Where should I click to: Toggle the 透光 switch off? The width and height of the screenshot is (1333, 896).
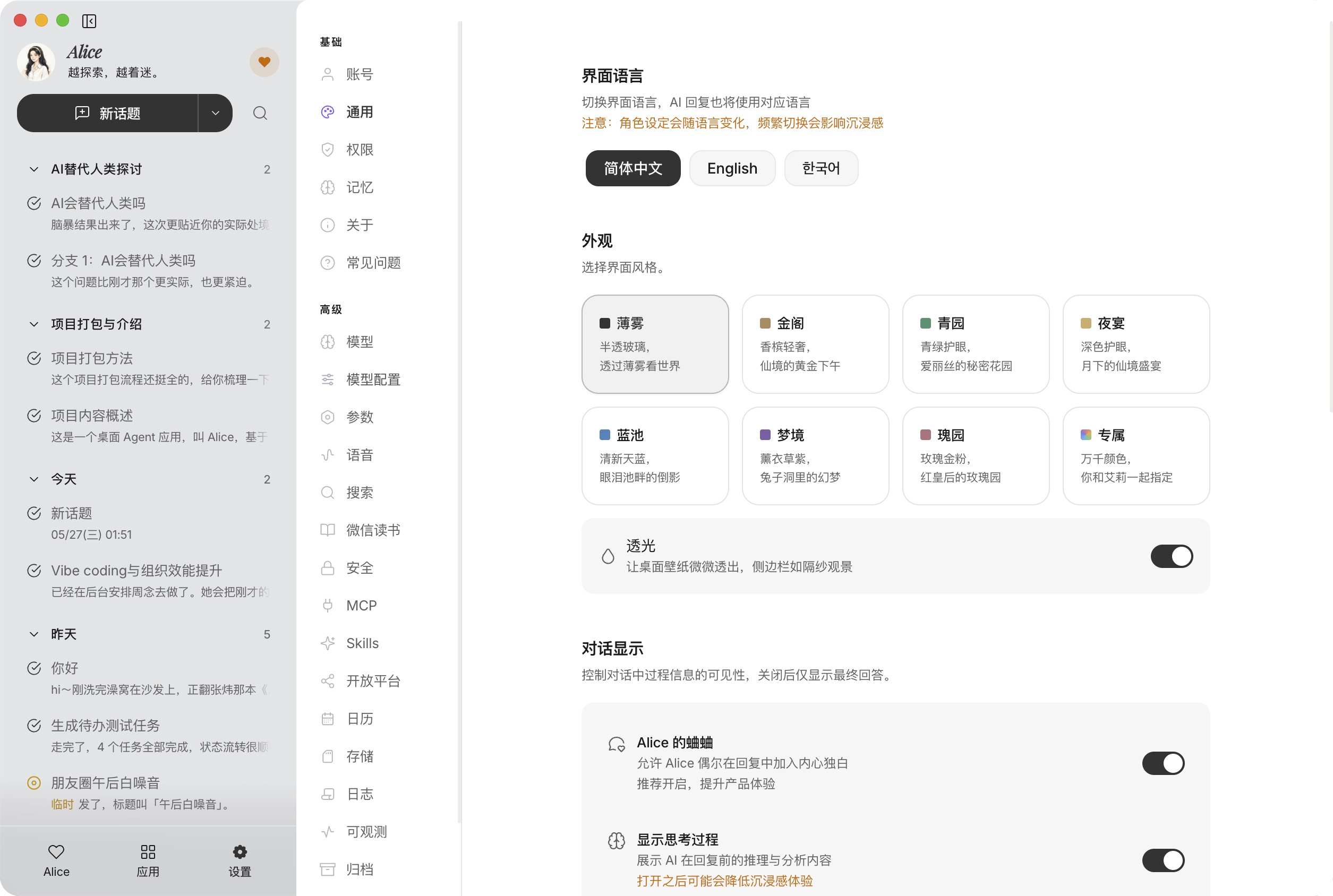tap(1171, 556)
